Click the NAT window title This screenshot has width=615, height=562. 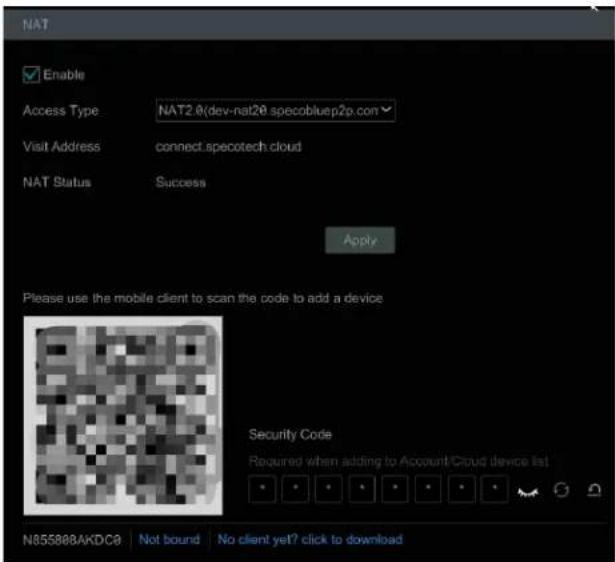36,25
